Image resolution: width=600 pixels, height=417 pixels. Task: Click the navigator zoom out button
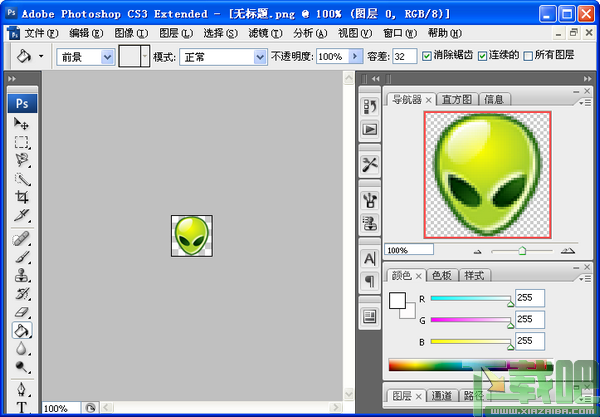click(477, 252)
